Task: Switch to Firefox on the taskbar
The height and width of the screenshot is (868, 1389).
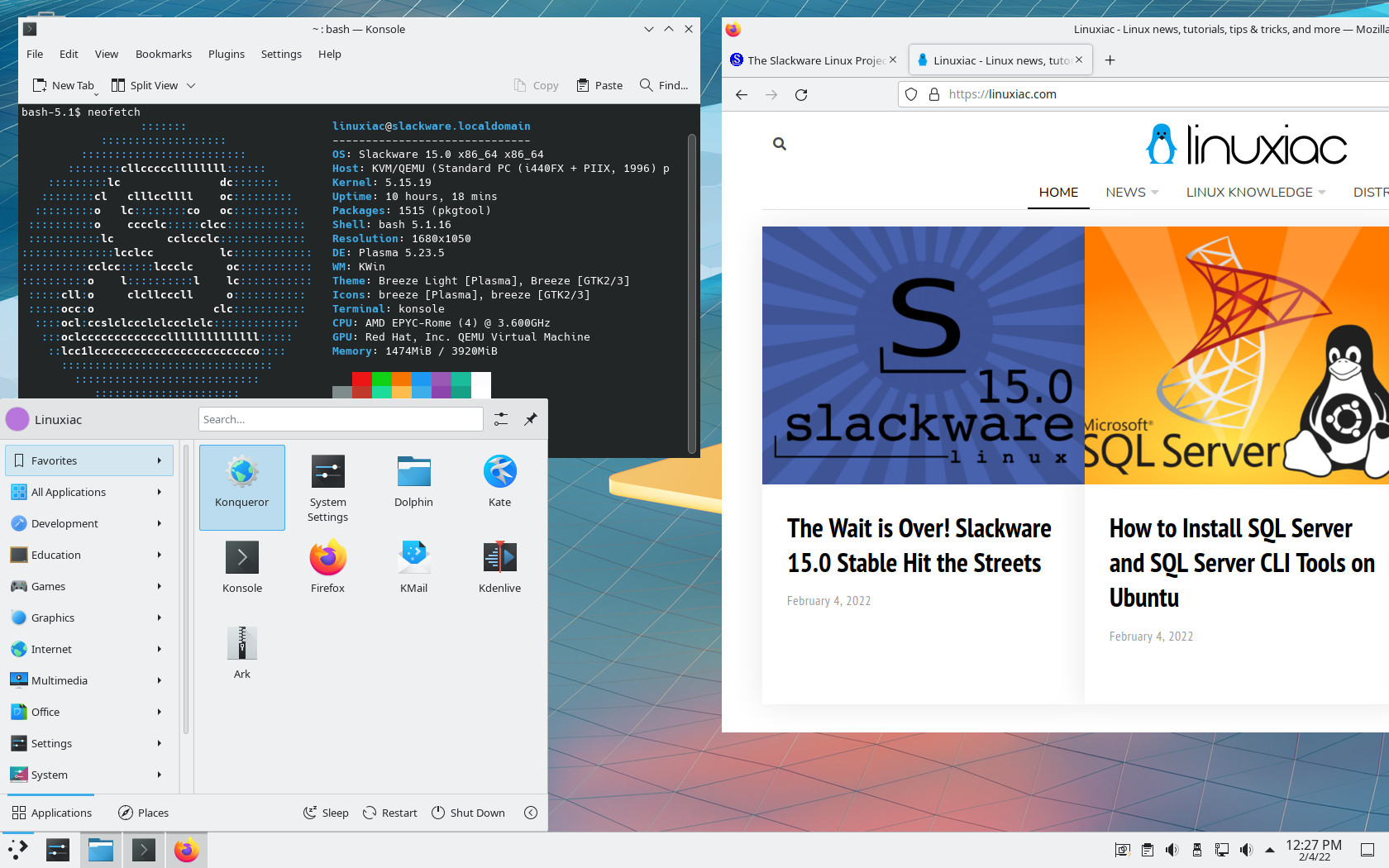Action: pos(187,850)
